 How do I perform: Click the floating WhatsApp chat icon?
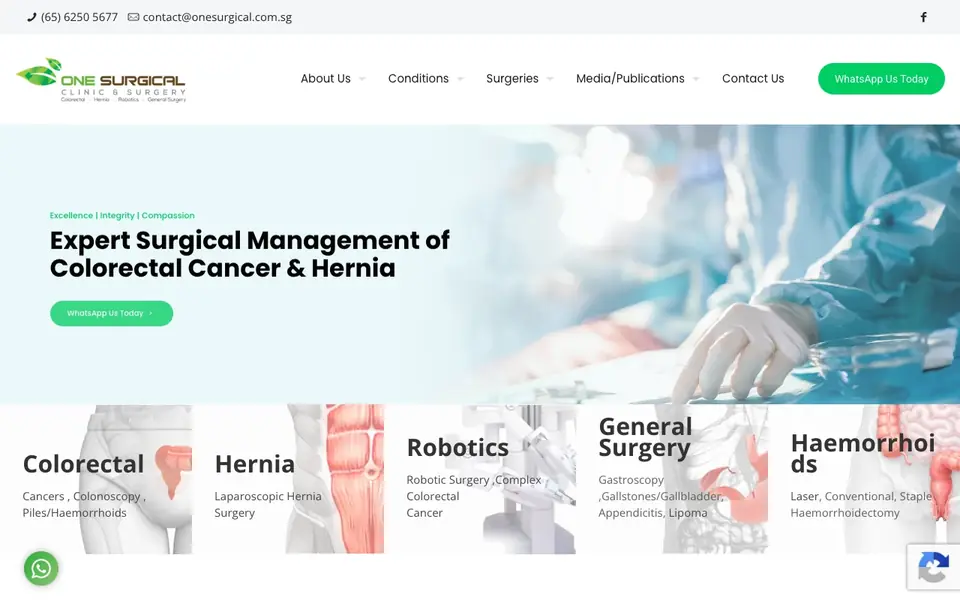[x=41, y=568]
